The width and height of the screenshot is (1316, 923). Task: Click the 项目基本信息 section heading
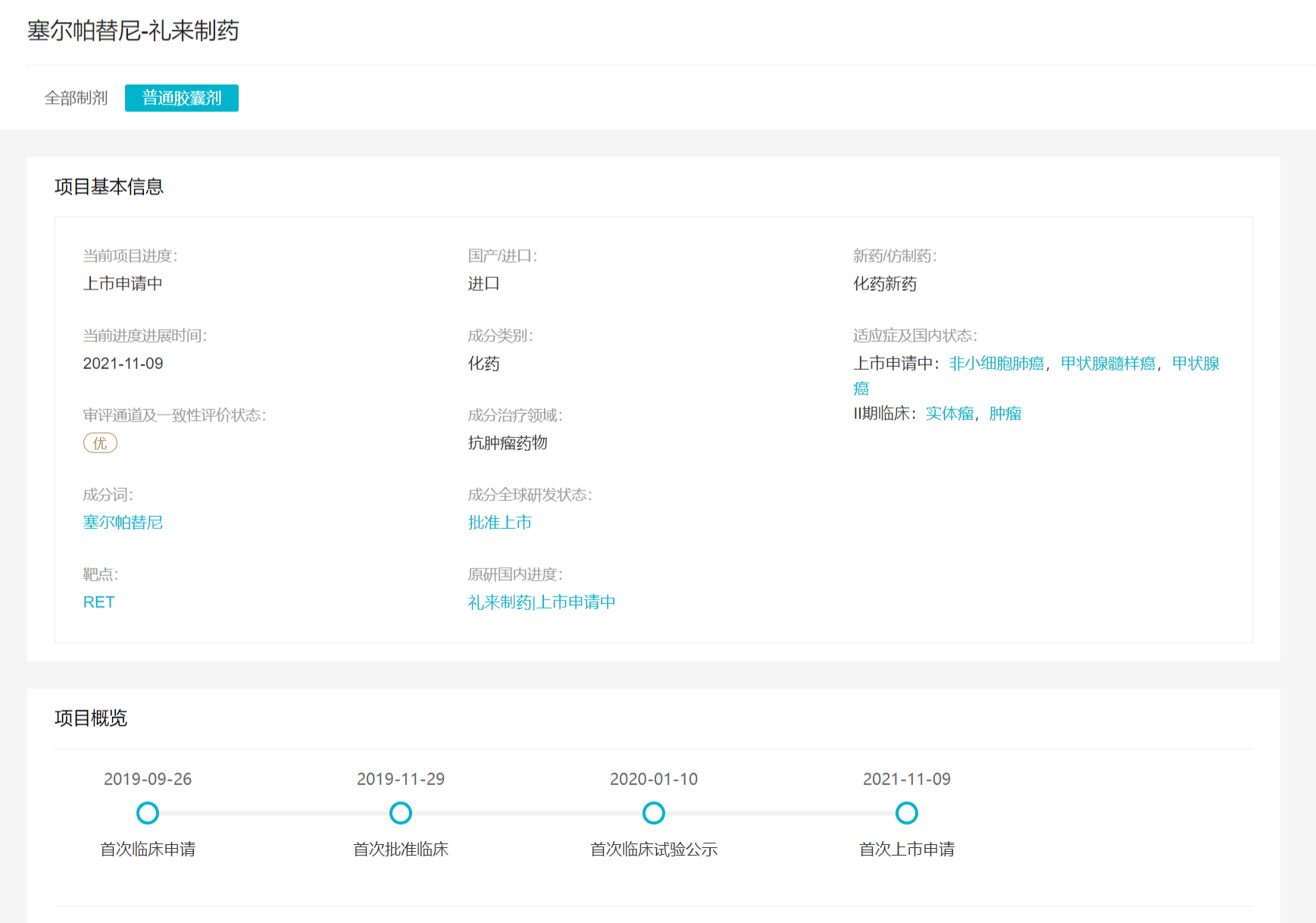coord(109,186)
